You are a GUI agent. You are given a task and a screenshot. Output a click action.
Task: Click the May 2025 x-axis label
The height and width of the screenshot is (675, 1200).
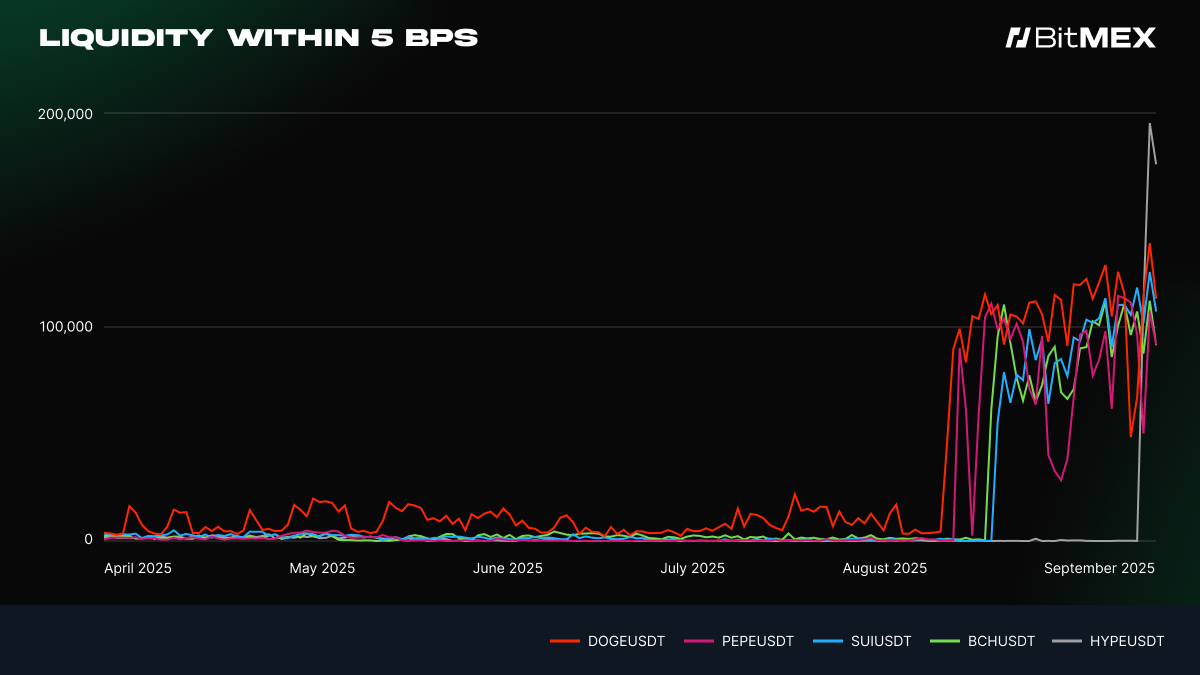coord(322,568)
